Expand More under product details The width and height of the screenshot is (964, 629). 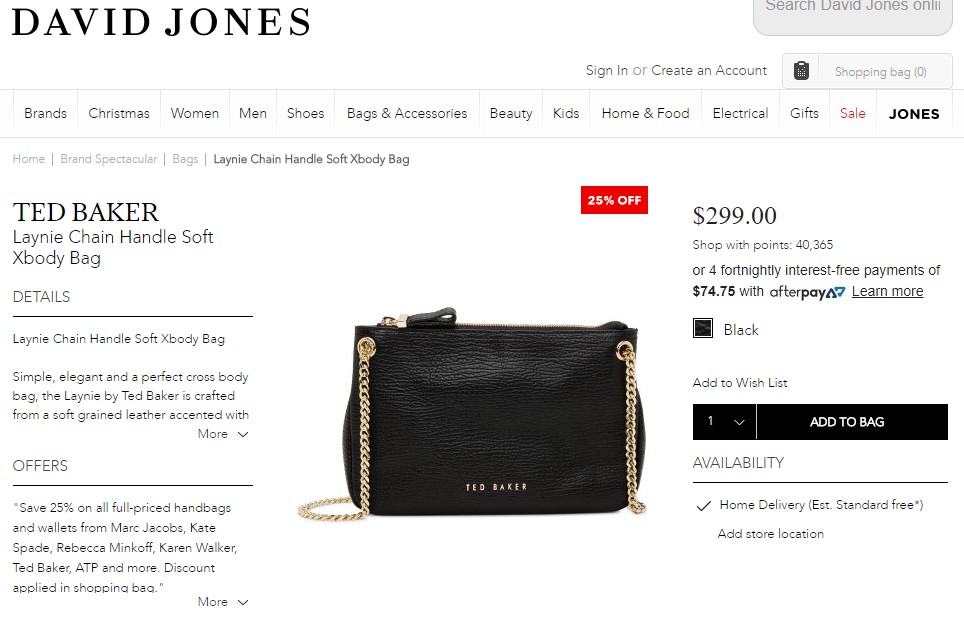pyautogui.click(x=223, y=434)
